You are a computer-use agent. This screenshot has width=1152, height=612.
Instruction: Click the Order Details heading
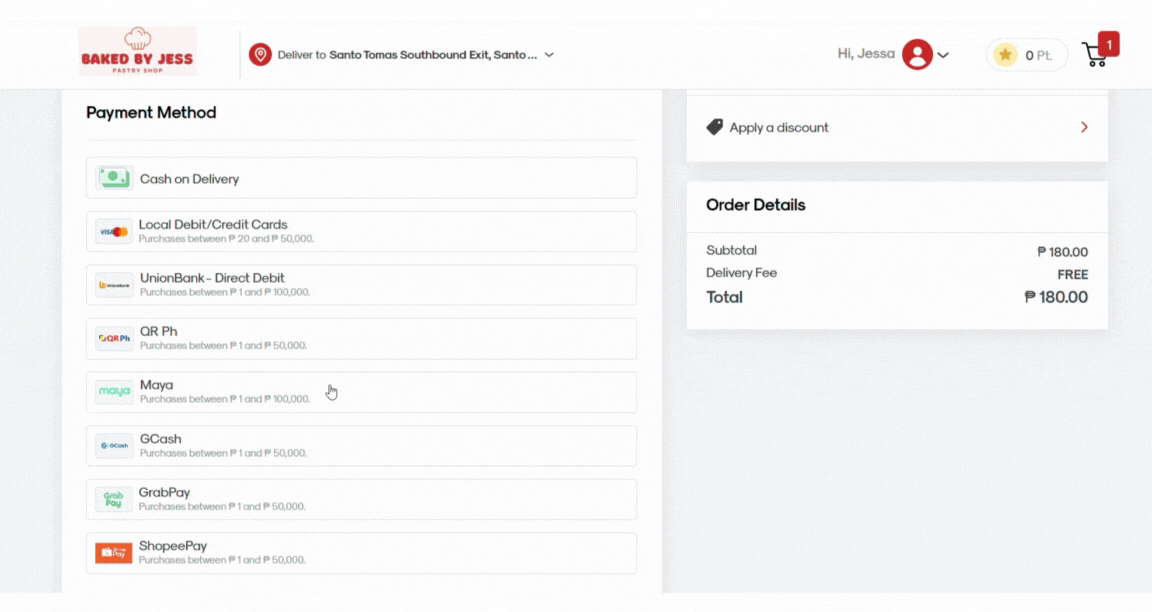[756, 205]
